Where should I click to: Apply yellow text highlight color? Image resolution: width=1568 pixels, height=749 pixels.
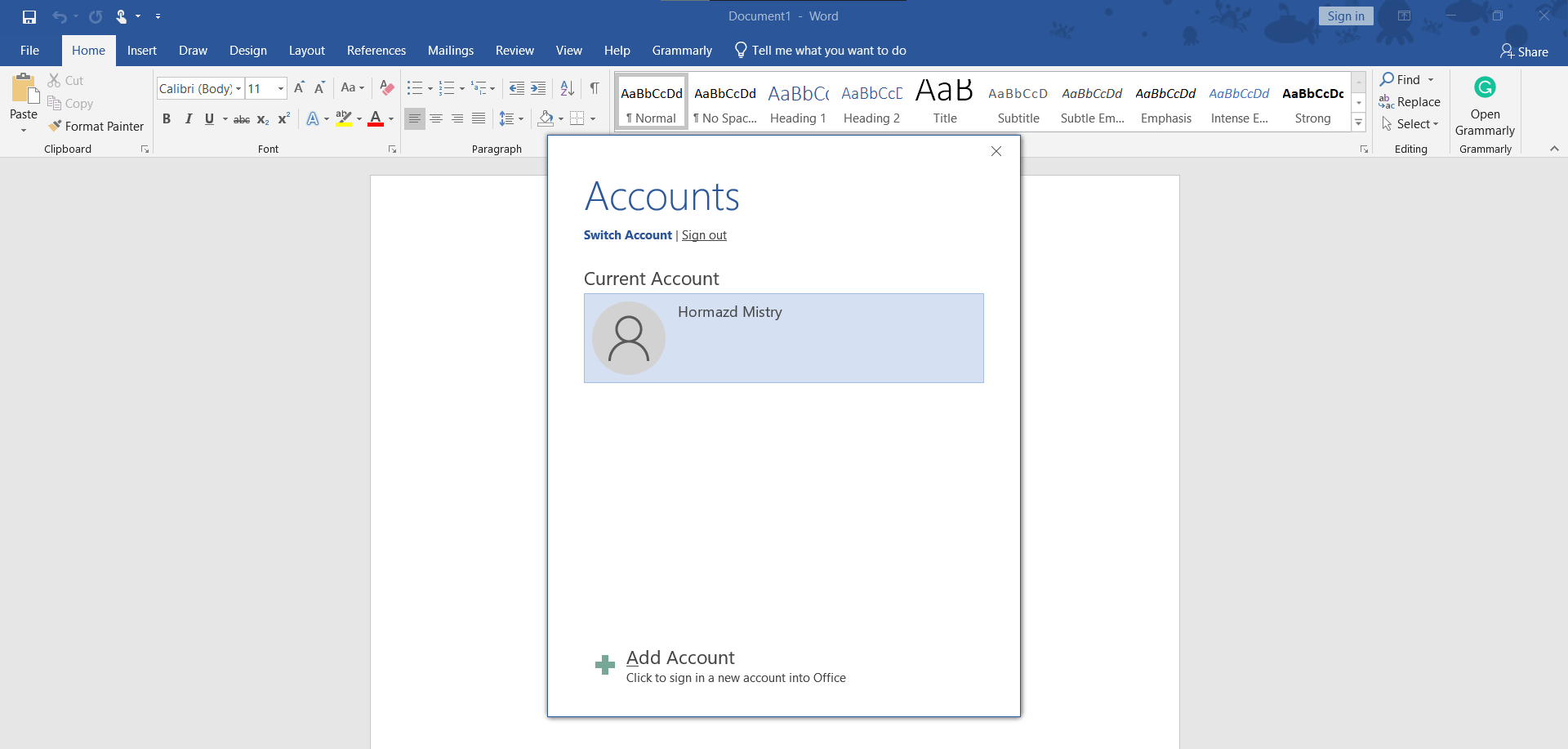tap(344, 119)
